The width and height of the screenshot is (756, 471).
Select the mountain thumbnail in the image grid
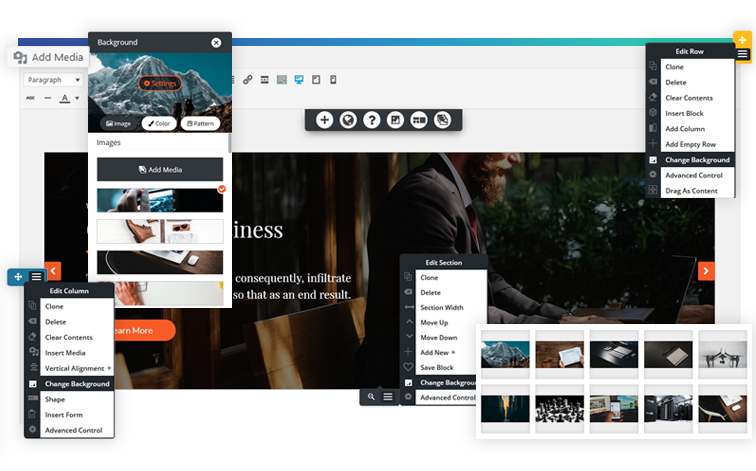click(505, 355)
